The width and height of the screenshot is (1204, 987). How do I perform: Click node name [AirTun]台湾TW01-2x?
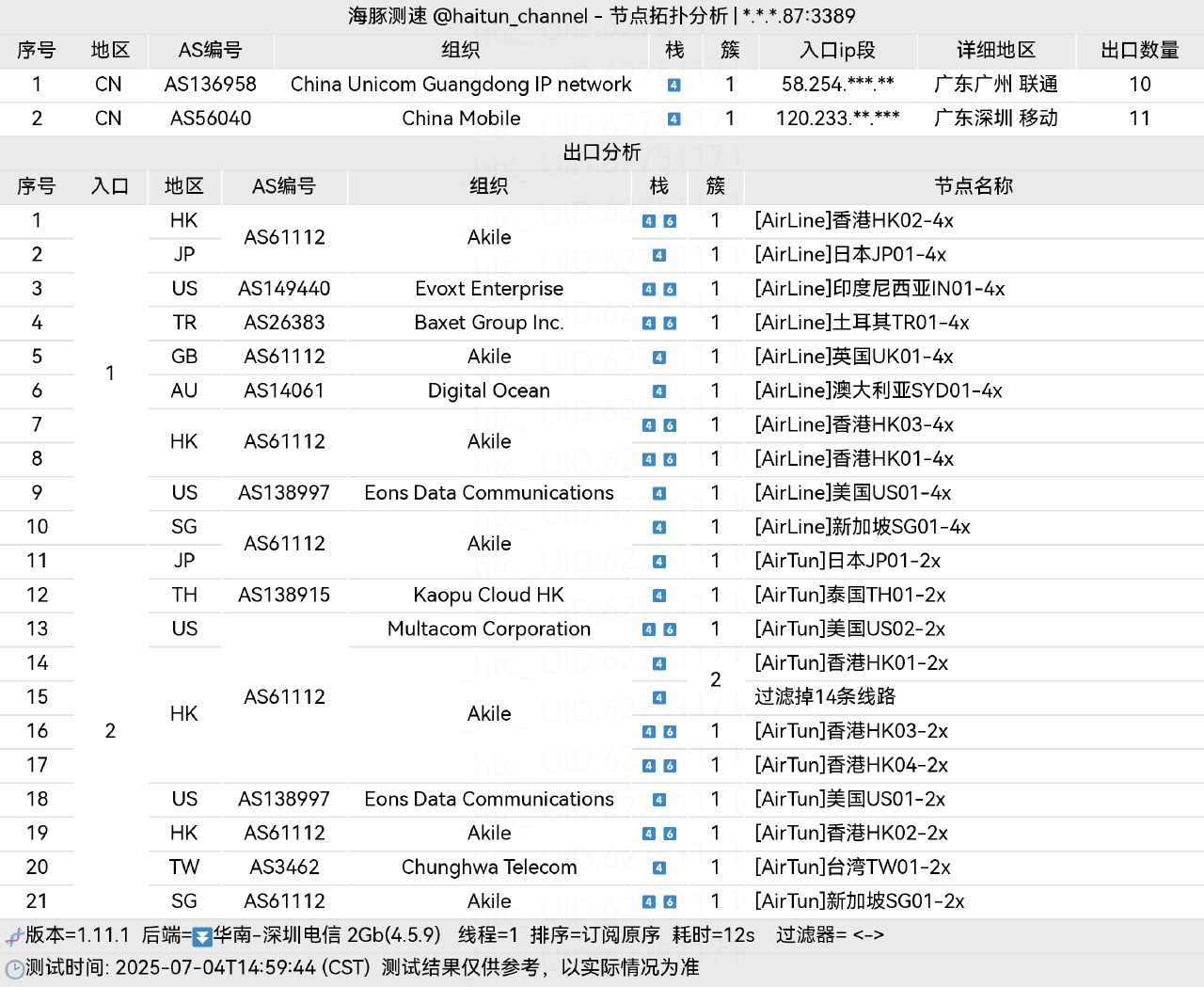pos(852,867)
